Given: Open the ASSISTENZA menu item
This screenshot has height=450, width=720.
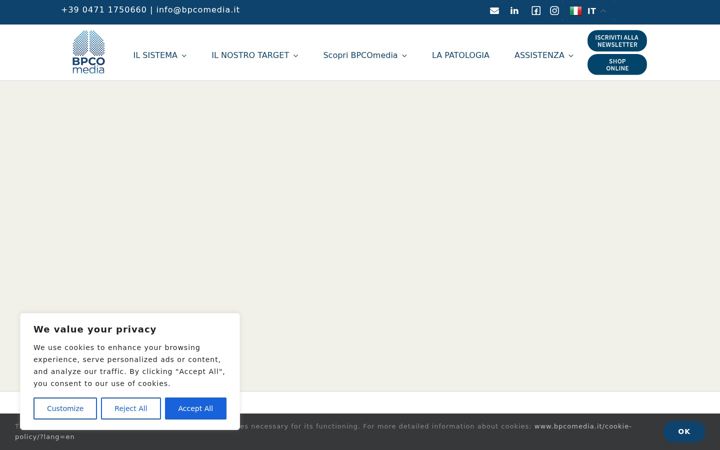Looking at the screenshot, I should (x=539, y=55).
